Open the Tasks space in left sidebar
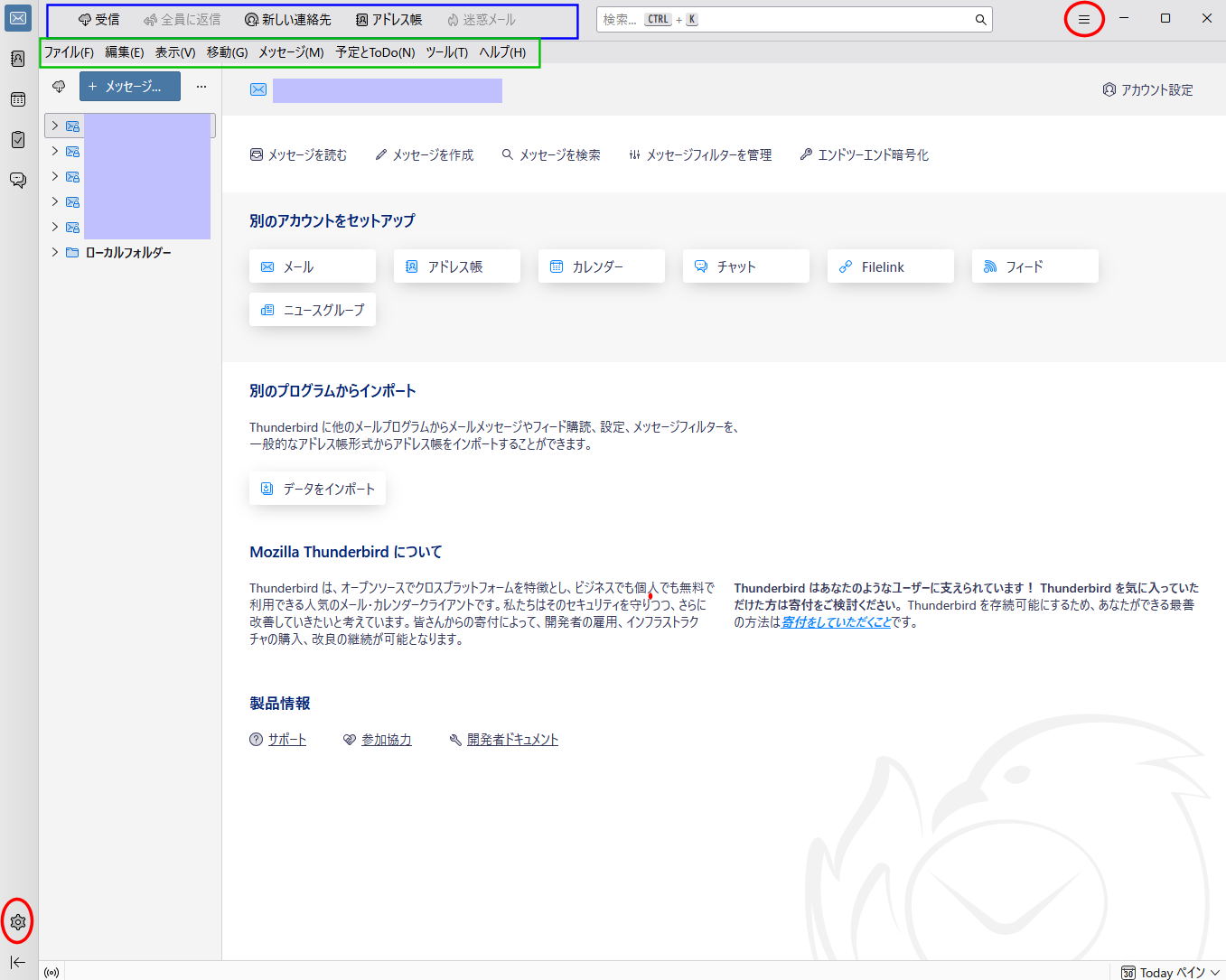This screenshot has height=980, width=1226. click(18, 140)
